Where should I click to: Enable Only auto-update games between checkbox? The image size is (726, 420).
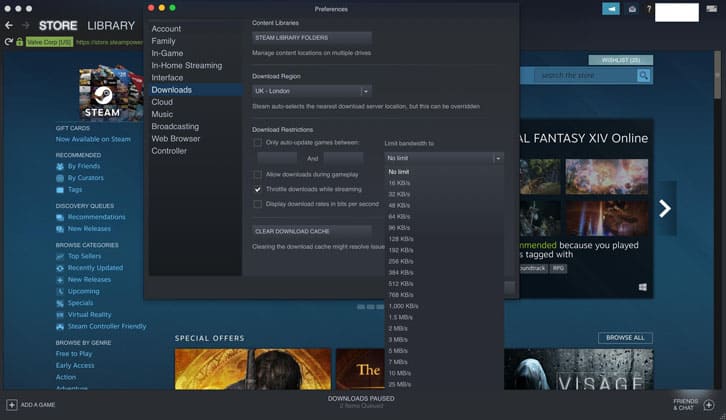(x=257, y=143)
